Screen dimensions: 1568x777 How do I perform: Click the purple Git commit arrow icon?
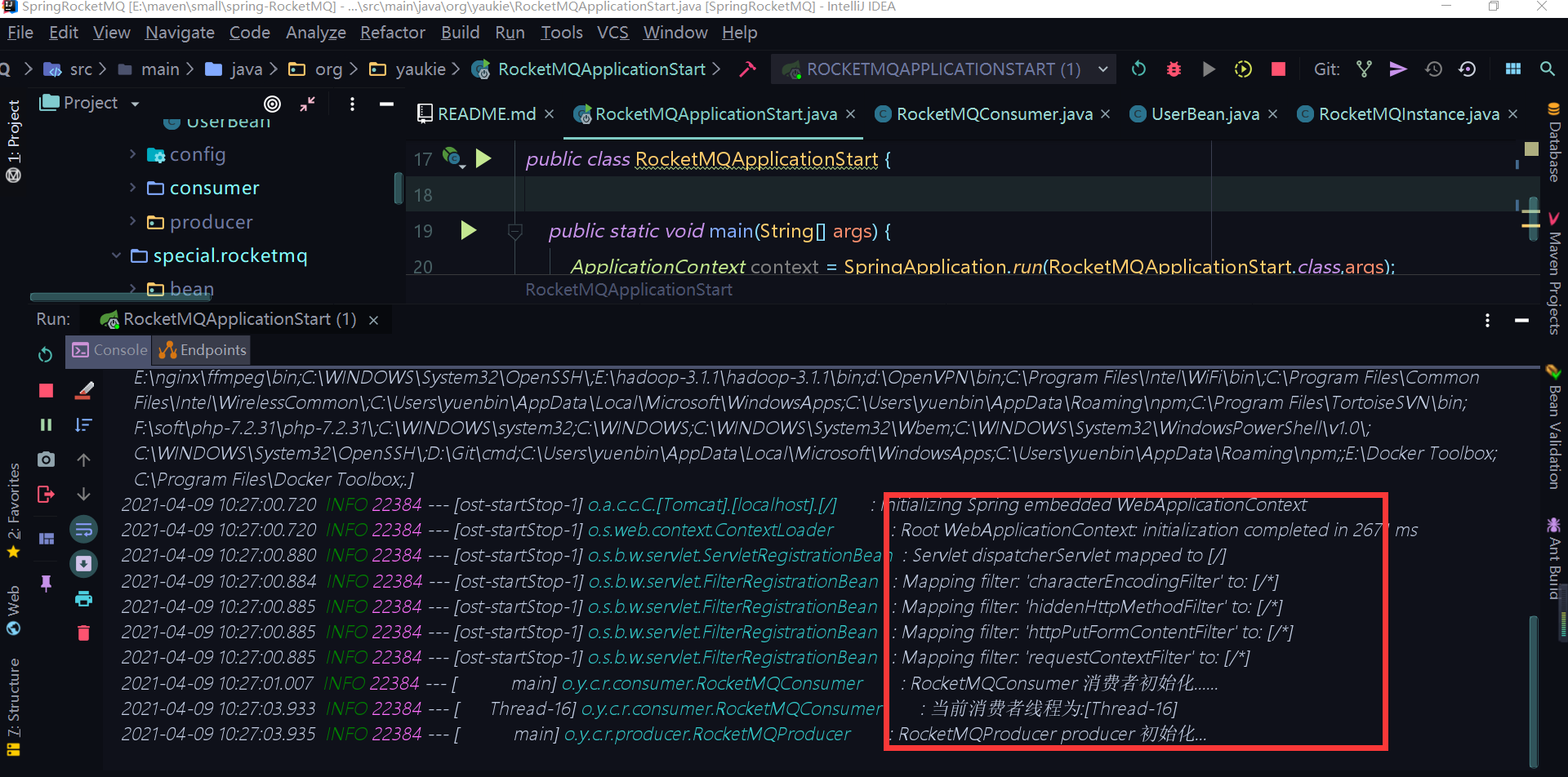pyautogui.click(x=1398, y=69)
